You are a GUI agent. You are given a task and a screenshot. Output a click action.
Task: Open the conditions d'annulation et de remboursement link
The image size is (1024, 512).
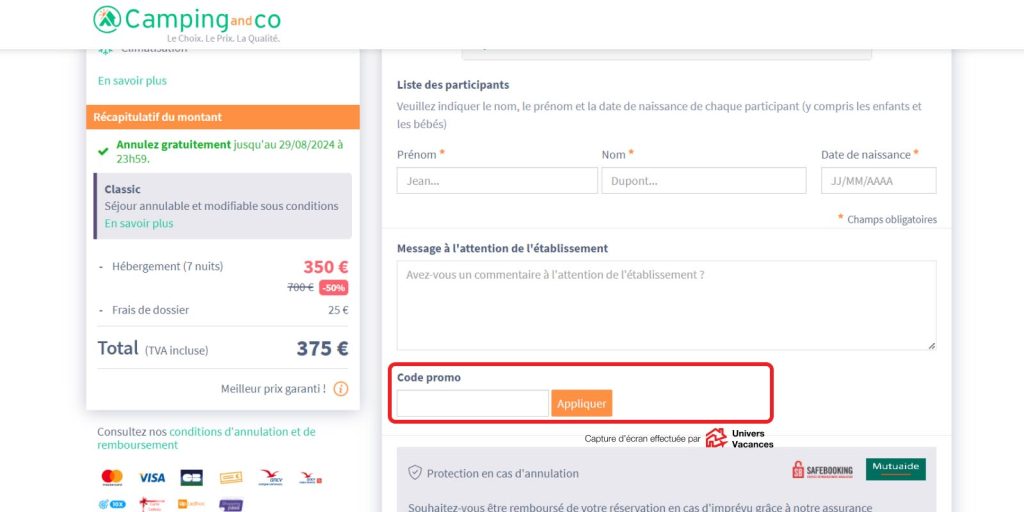205,438
